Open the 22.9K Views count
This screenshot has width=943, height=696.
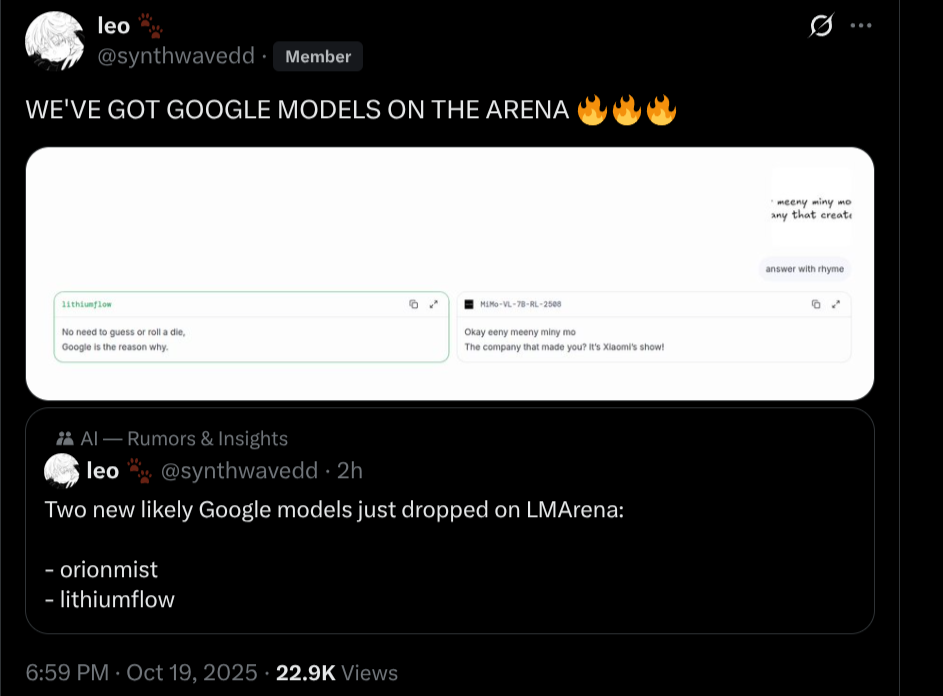tap(337, 673)
